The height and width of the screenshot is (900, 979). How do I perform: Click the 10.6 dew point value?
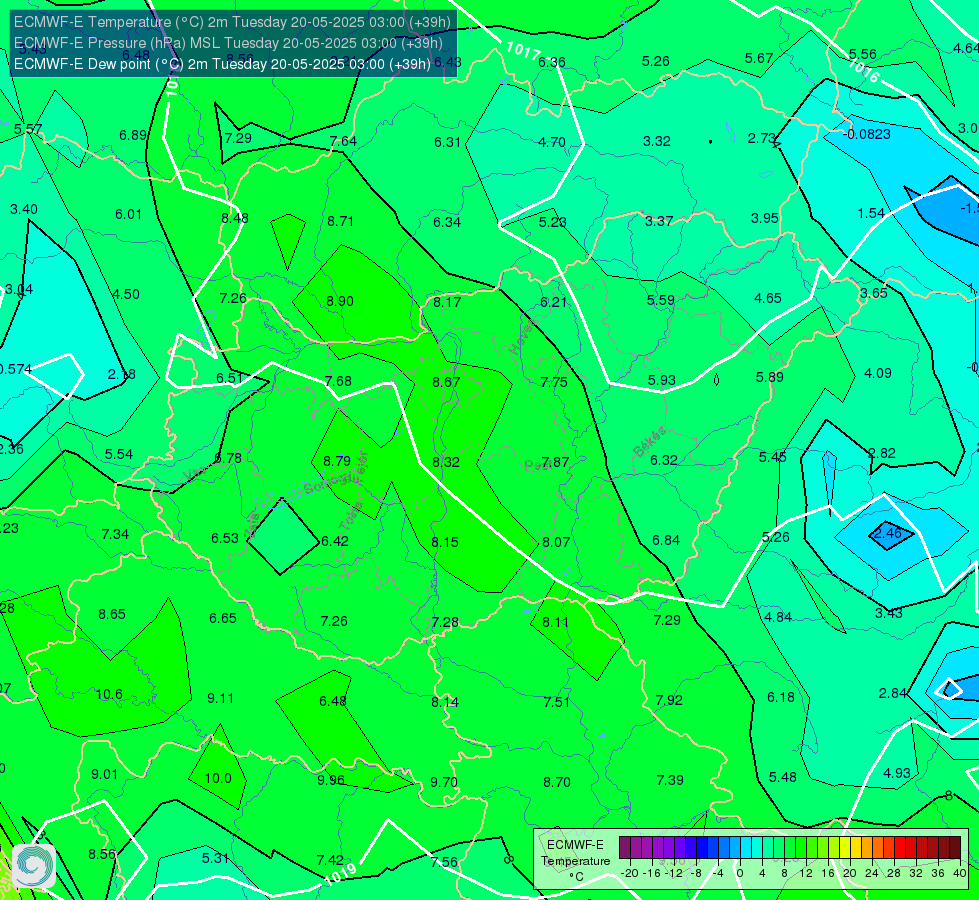[109, 694]
